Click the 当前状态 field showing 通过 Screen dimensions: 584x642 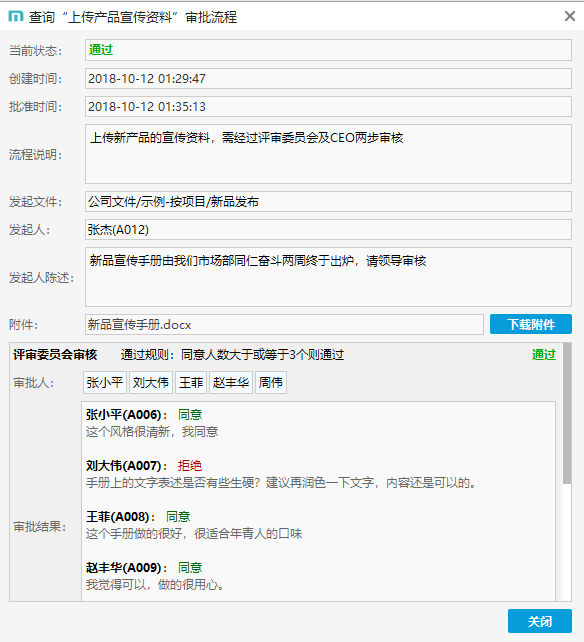tap(328, 50)
